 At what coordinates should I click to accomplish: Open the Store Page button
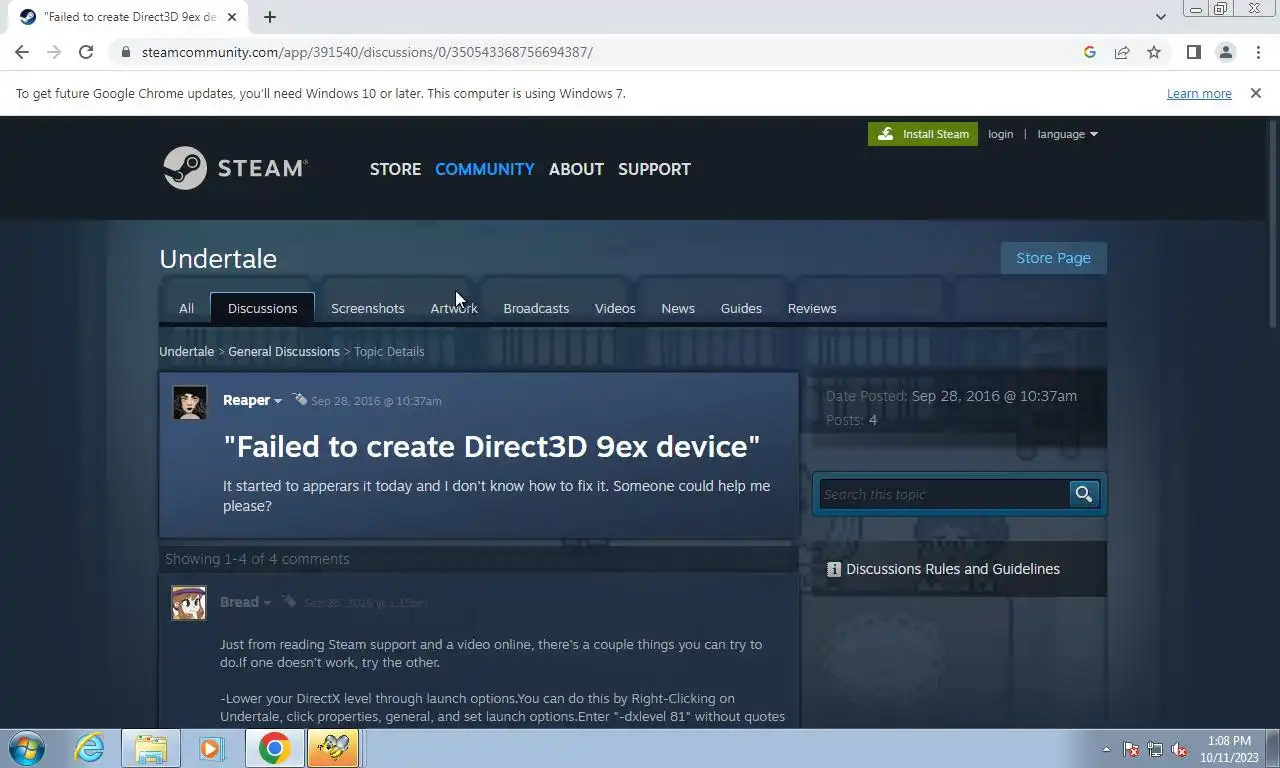click(1053, 258)
